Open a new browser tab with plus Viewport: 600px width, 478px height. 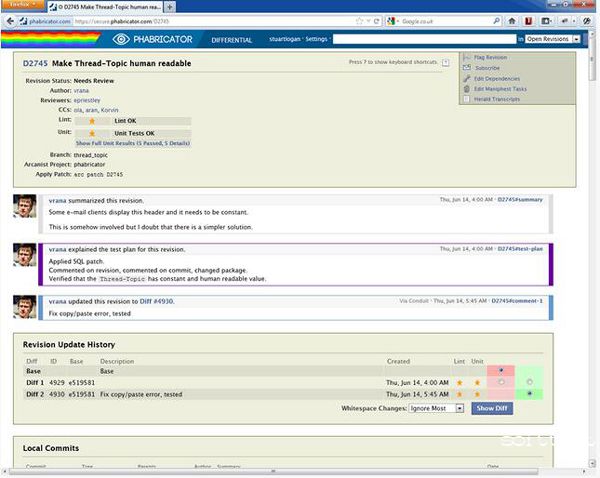tap(170, 7)
